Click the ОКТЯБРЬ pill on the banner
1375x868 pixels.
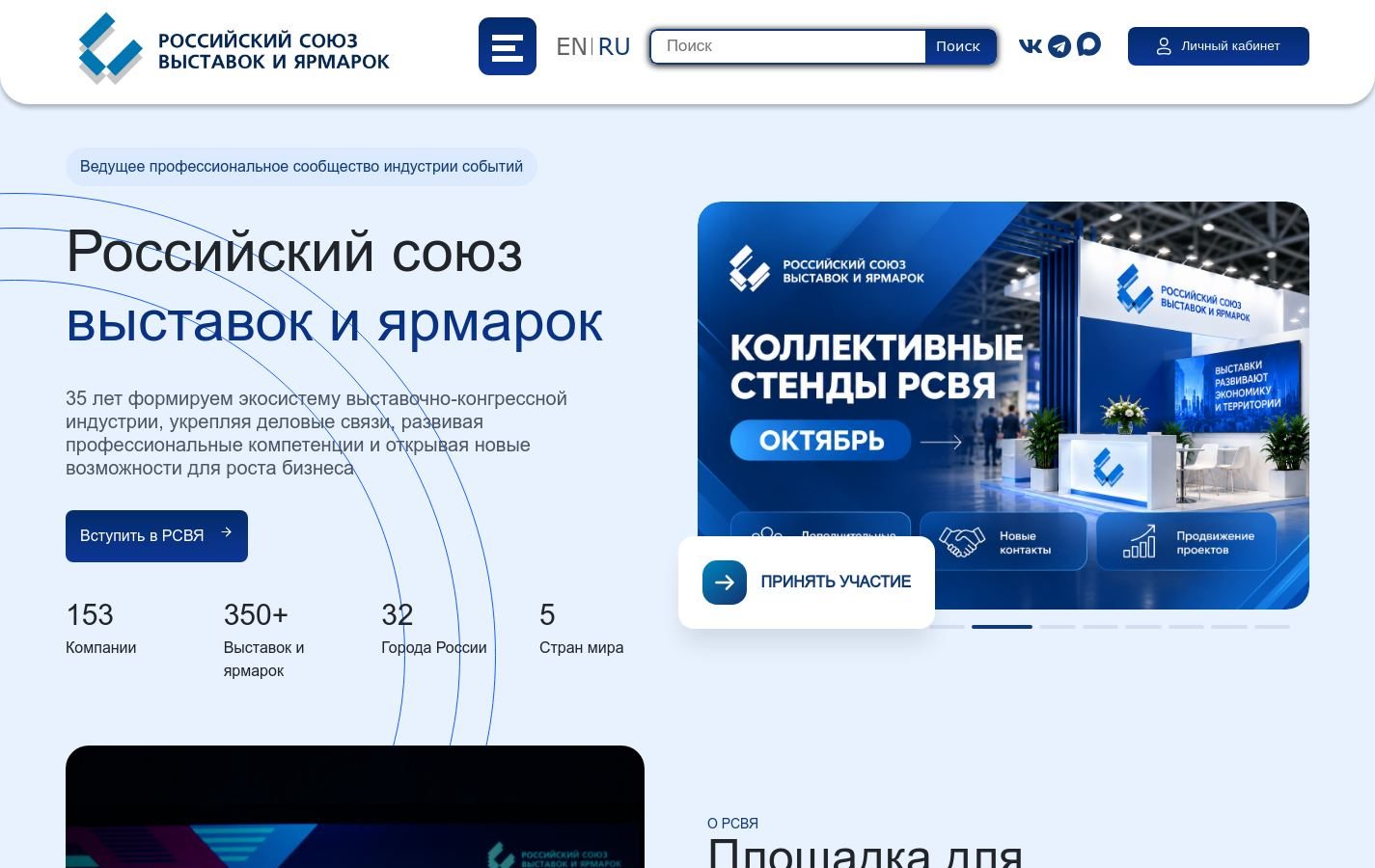(x=820, y=441)
